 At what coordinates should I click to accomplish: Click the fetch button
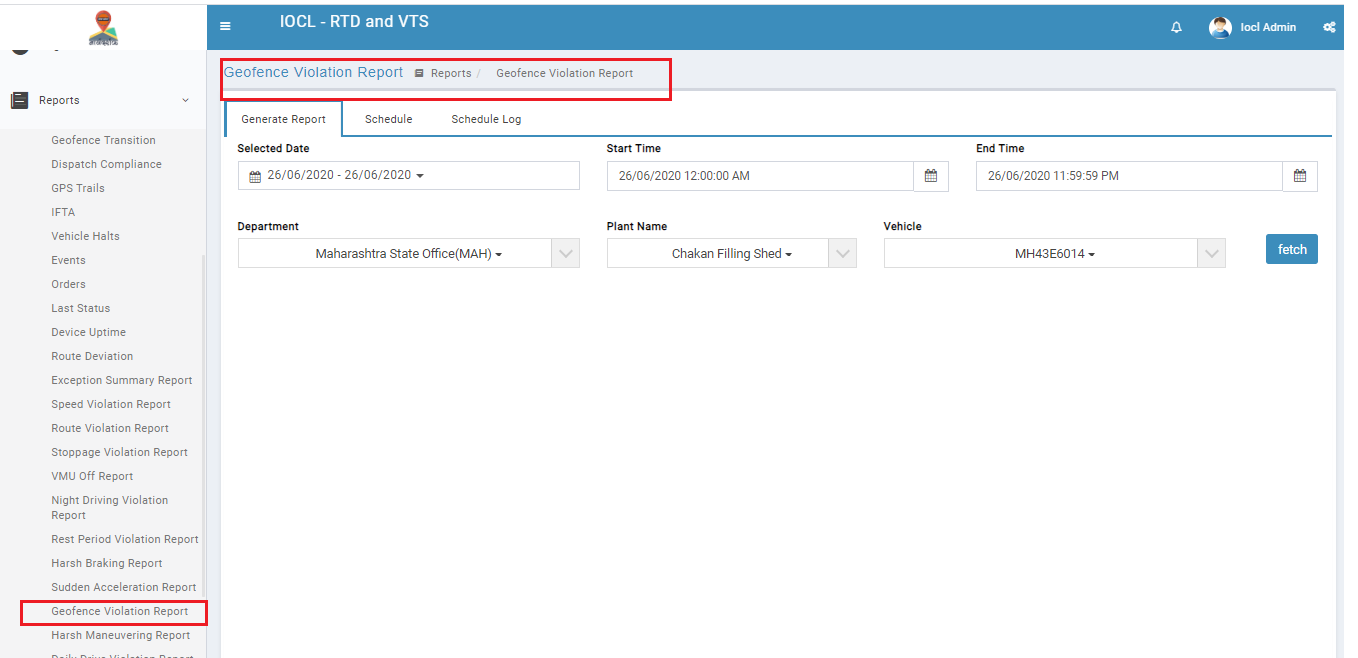click(1292, 249)
